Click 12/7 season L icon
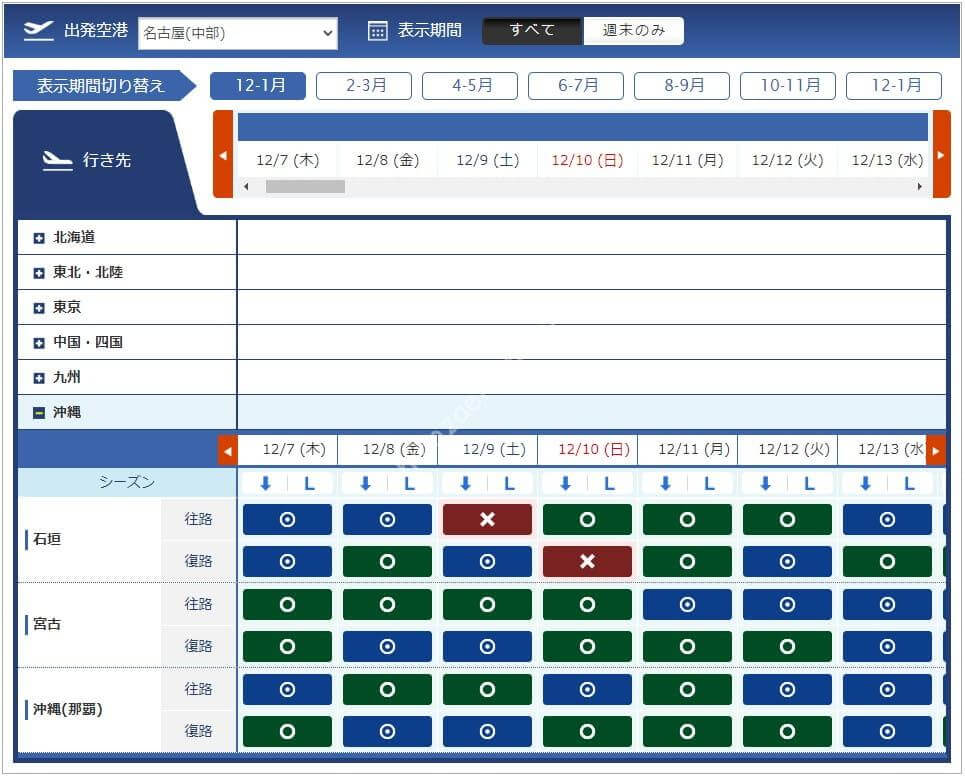965x777 pixels. coord(310,484)
